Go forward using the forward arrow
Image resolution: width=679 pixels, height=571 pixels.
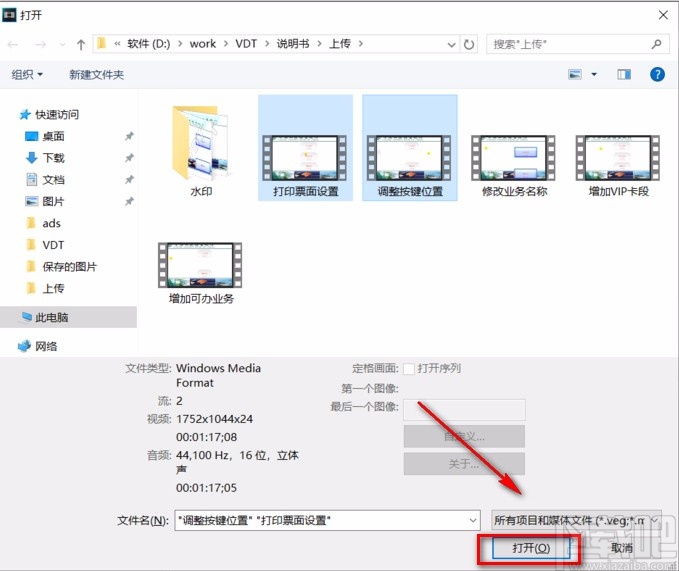[x=40, y=44]
